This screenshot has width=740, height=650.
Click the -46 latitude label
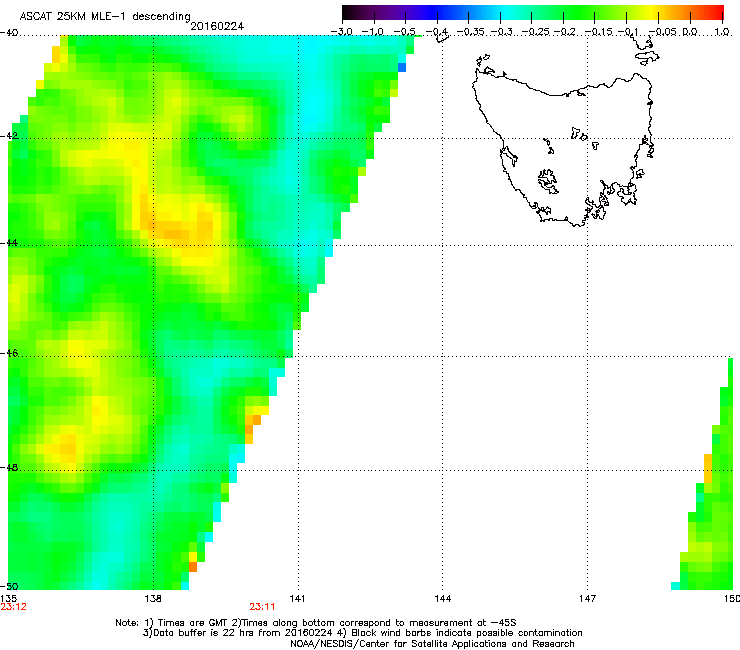(9, 353)
